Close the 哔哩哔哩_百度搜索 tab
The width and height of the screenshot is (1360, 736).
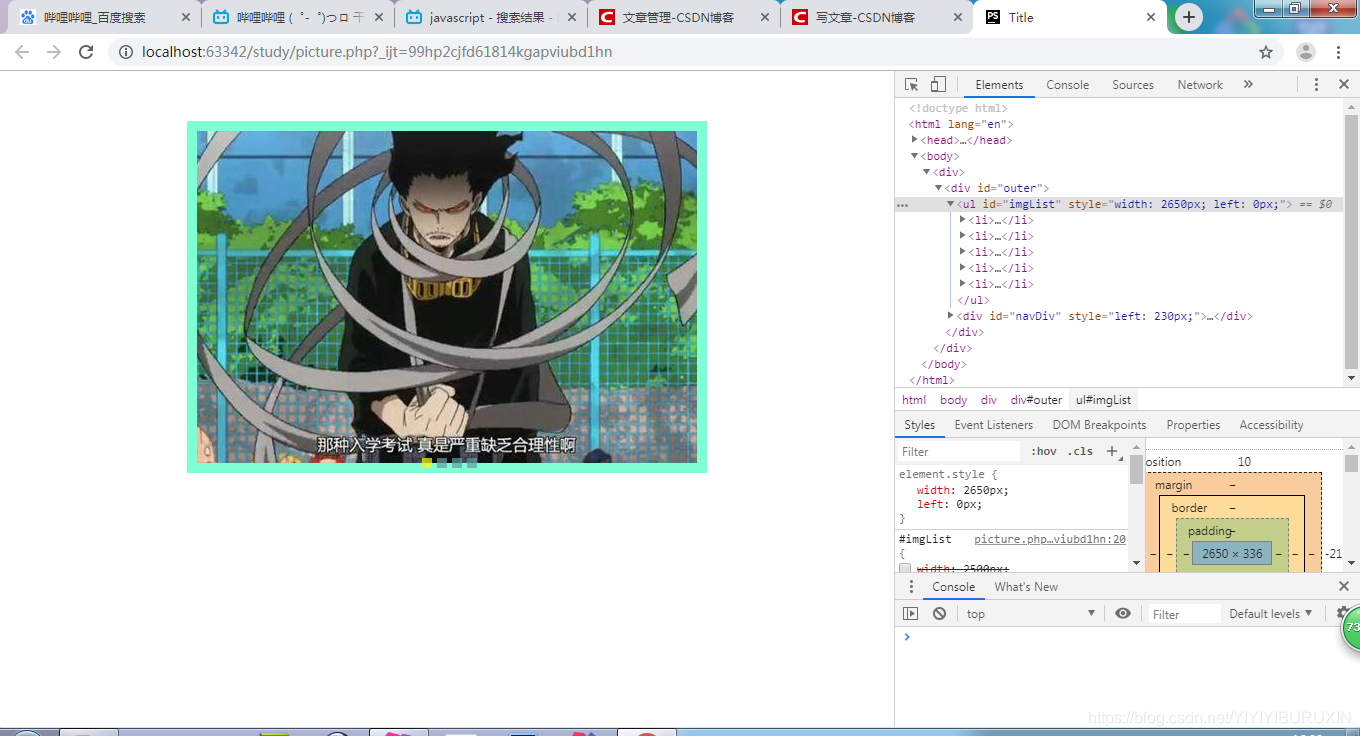(185, 17)
